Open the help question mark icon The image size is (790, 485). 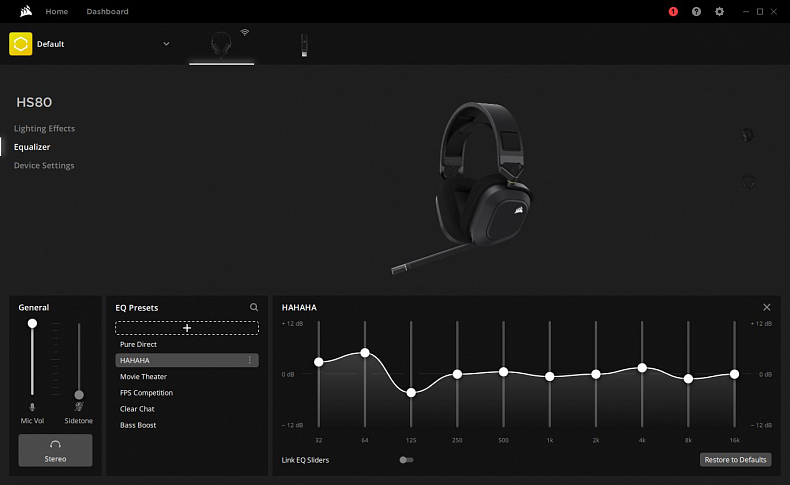[x=696, y=12]
